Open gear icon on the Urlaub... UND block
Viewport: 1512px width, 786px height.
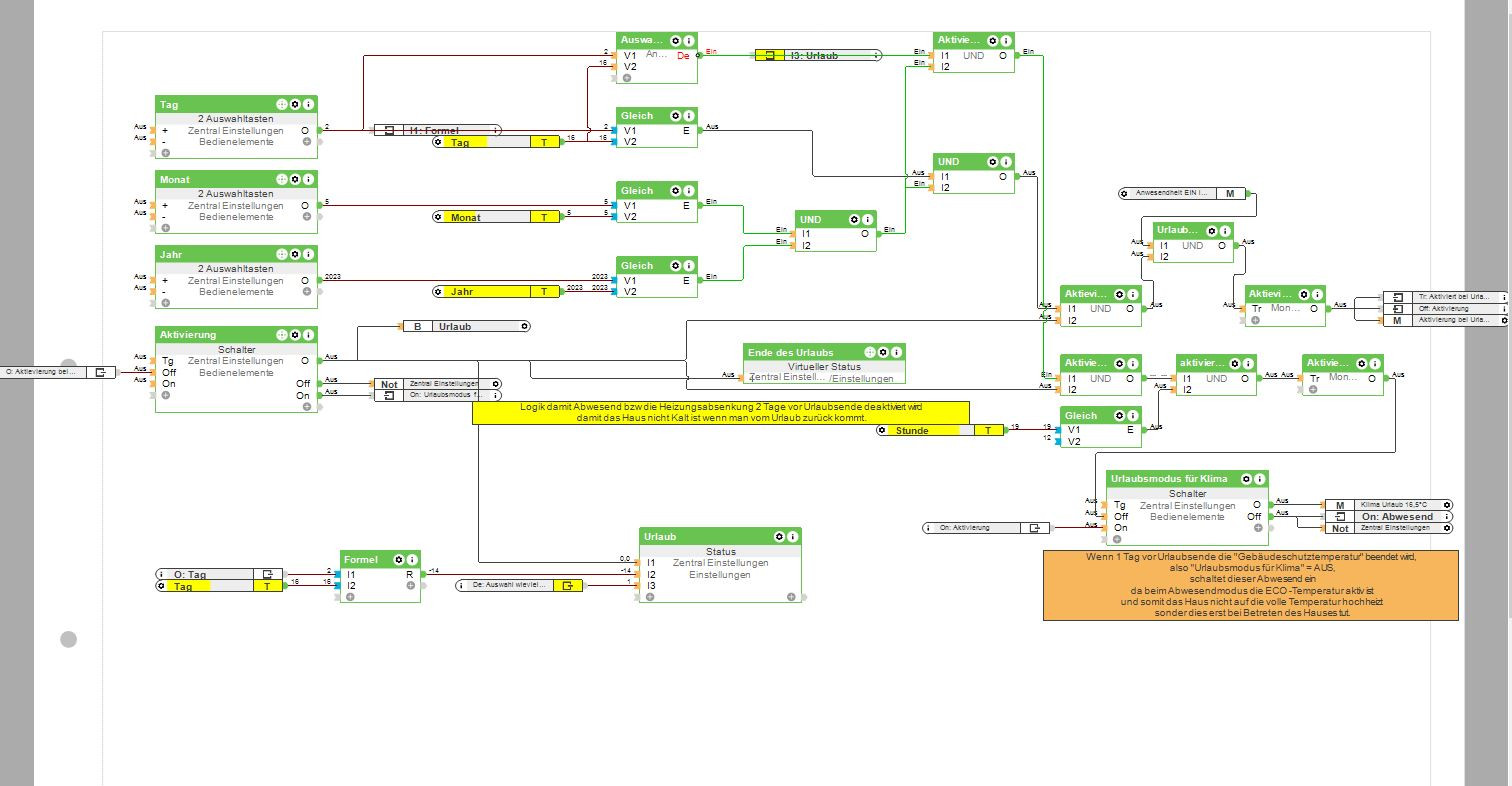1211,230
